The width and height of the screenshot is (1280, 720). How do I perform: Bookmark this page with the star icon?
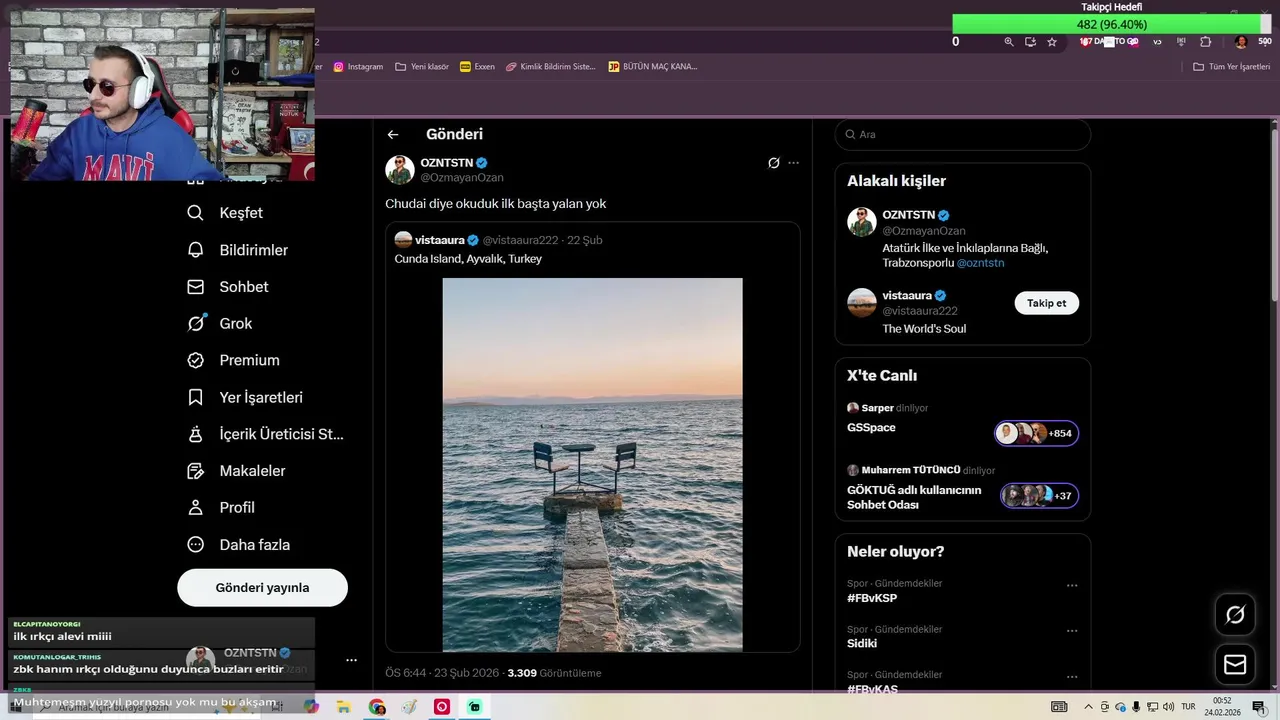[1052, 42]
